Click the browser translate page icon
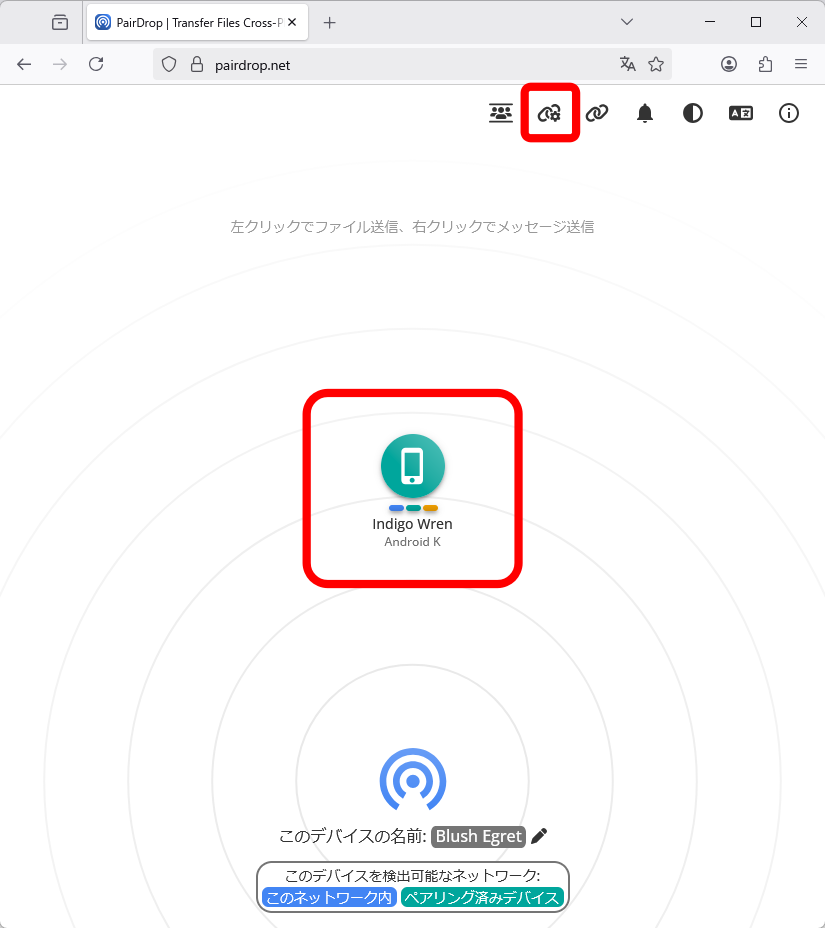 pos(627,64)
